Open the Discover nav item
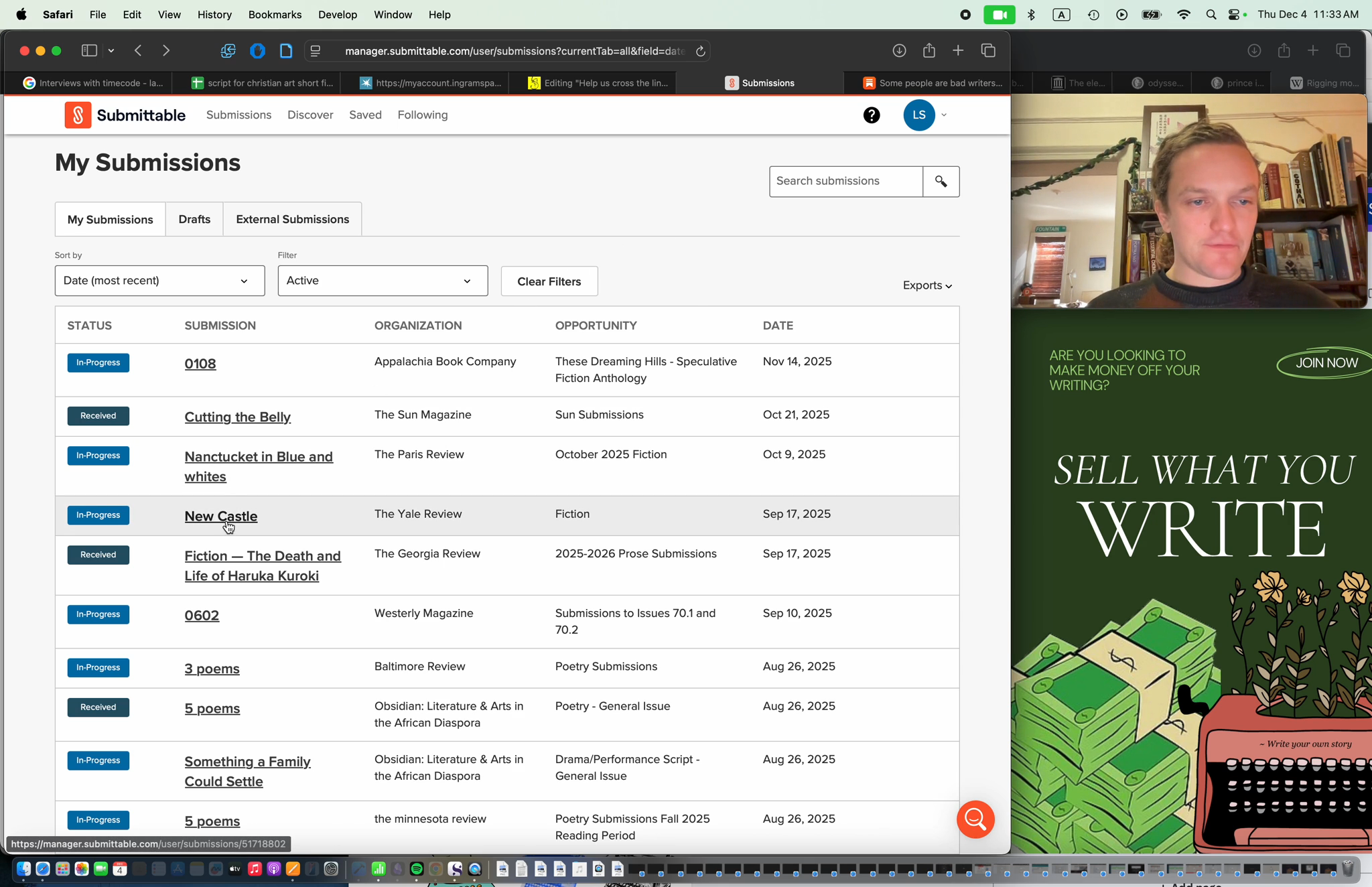 click(x=310, y=115)
